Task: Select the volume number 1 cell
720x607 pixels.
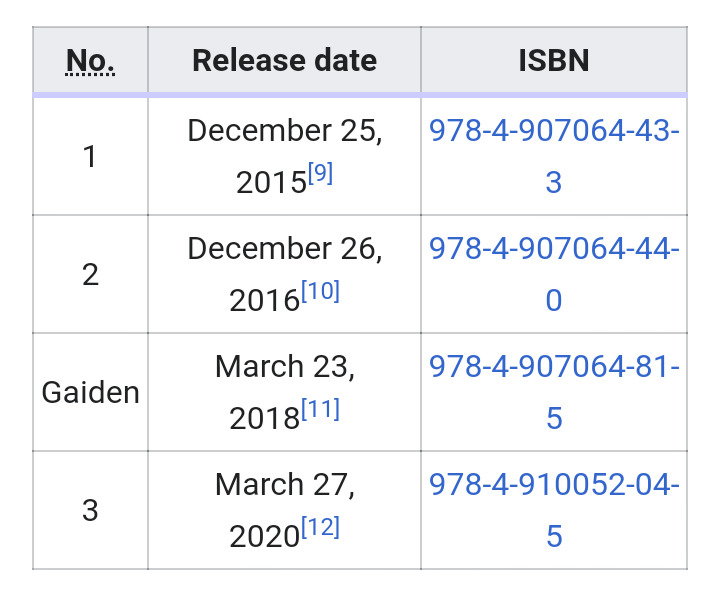Action: (x=90, y=157)
